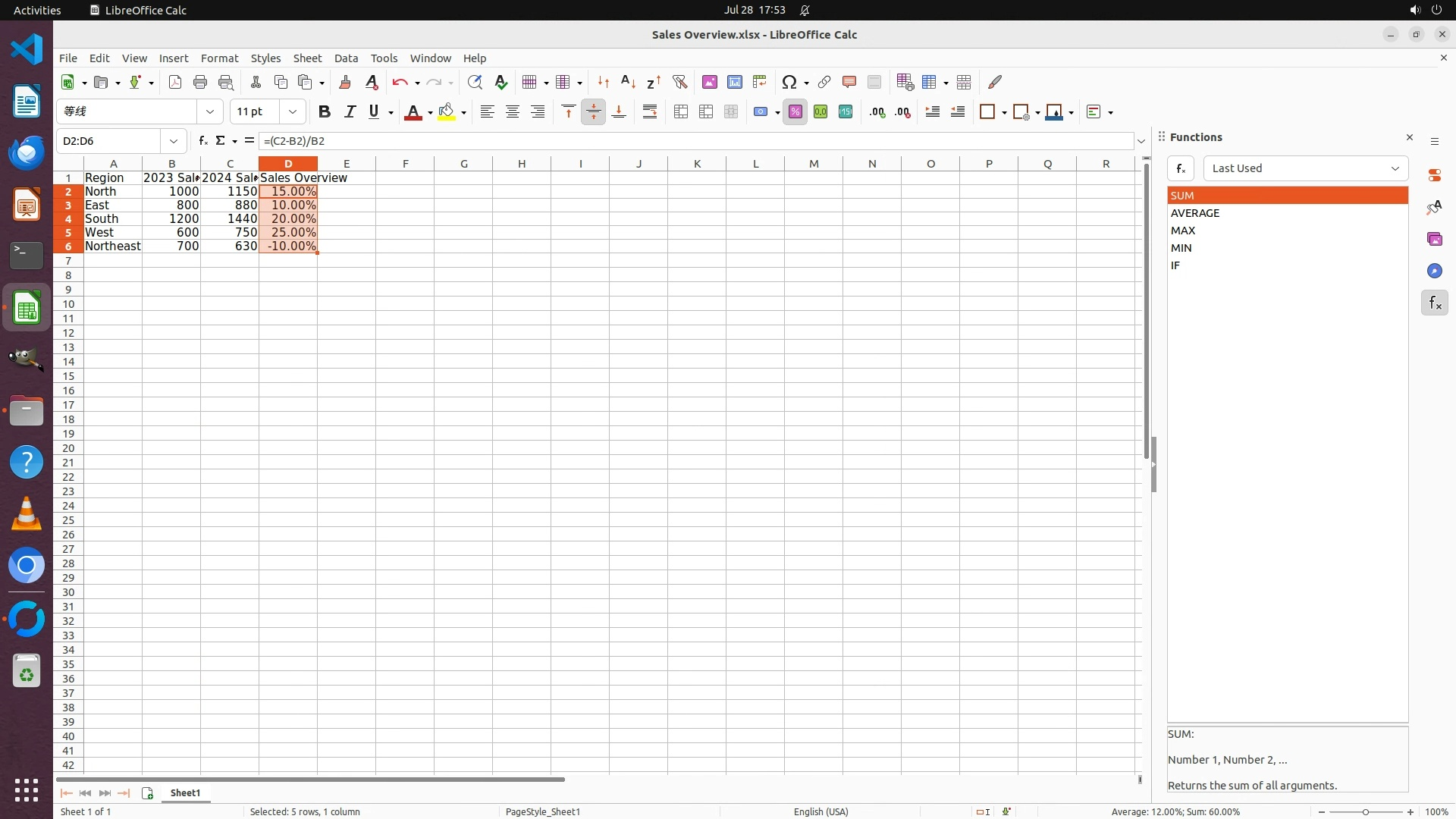The image size is (1456, 819).
Task: Open the Data menu
Action: tap(346, 58)
